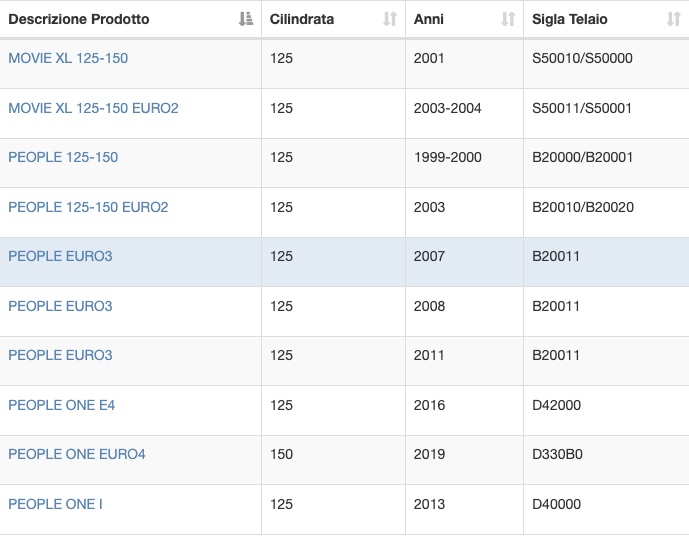Select the D330B0 frame code cell

point(557,454)
